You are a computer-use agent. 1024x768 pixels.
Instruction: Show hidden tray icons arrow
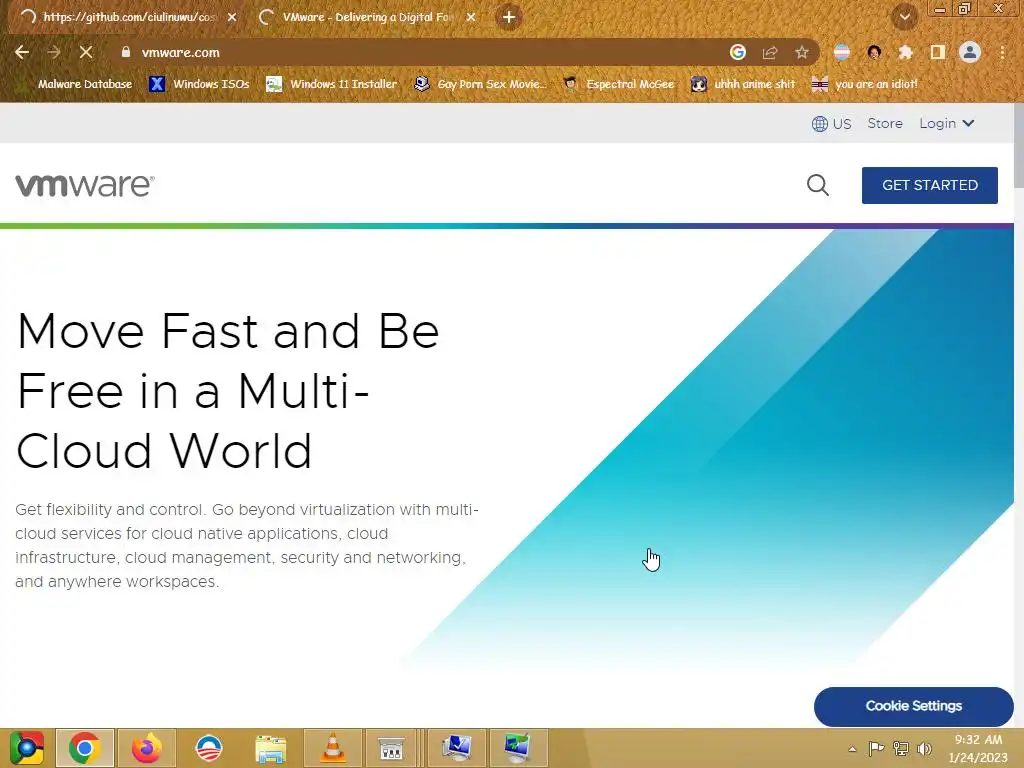[852, 748]
